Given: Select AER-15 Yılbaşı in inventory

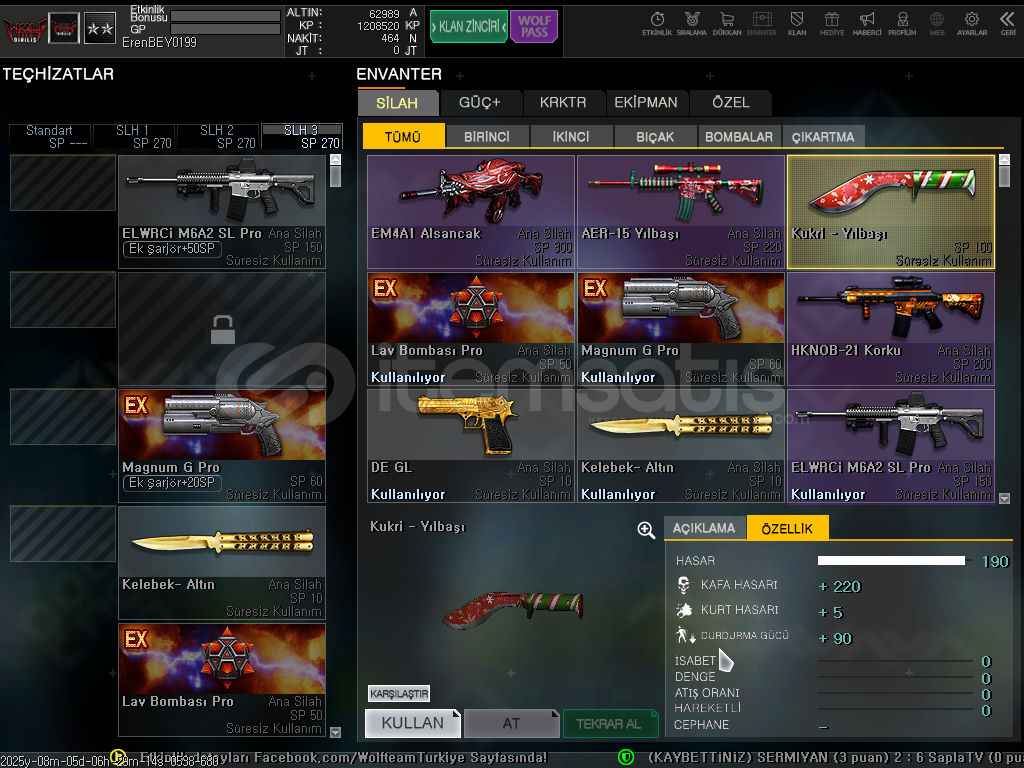Looking at the screenshot, I should pyautogui.click(x=680, y=212).
